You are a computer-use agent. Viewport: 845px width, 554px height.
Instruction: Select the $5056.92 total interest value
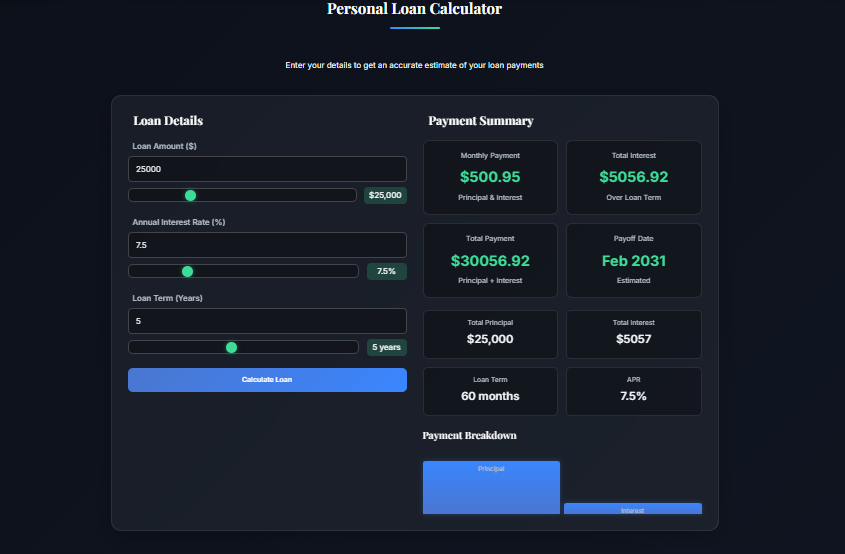[634, 177]
